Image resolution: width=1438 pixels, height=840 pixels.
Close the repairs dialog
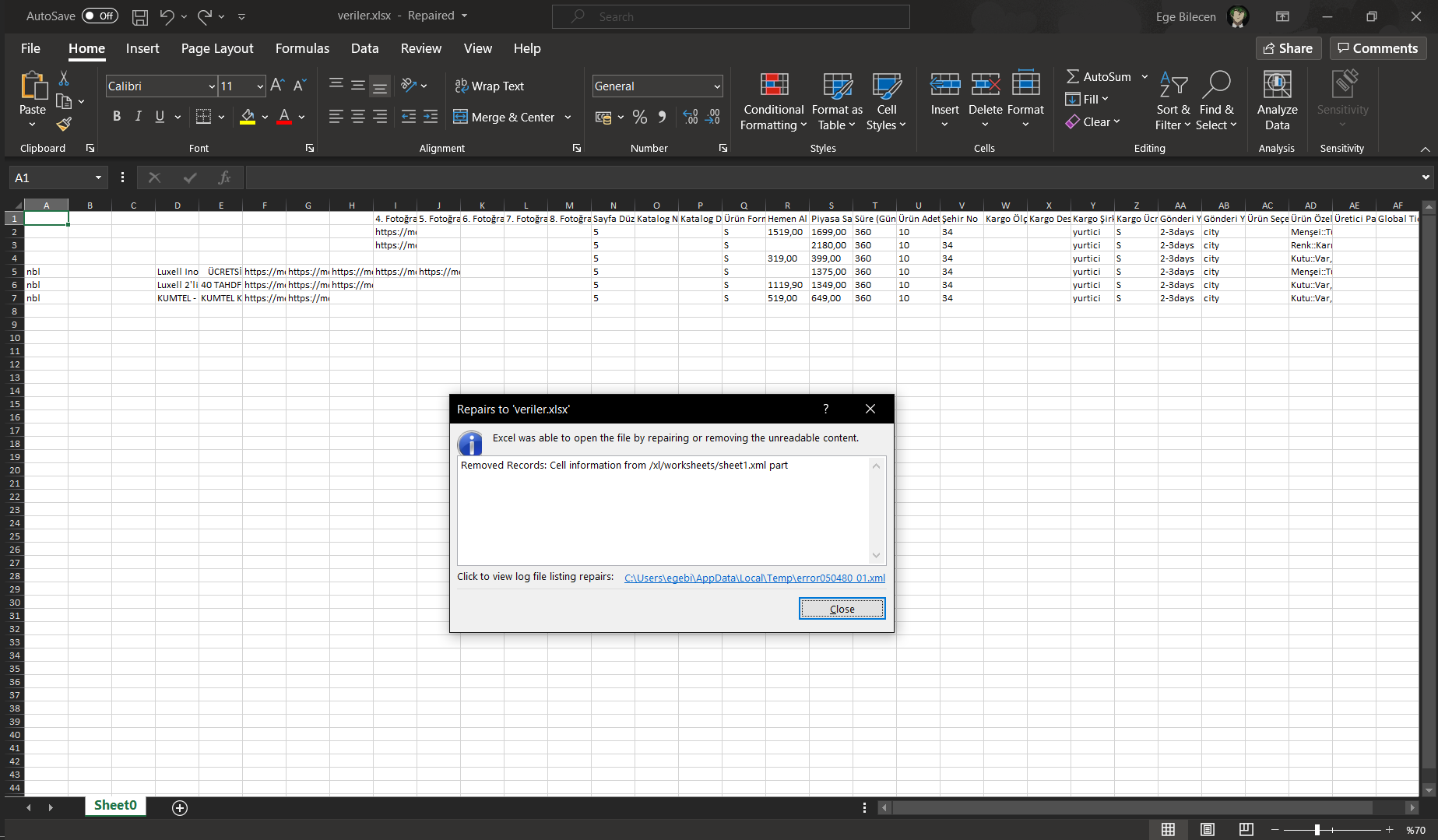842,608
